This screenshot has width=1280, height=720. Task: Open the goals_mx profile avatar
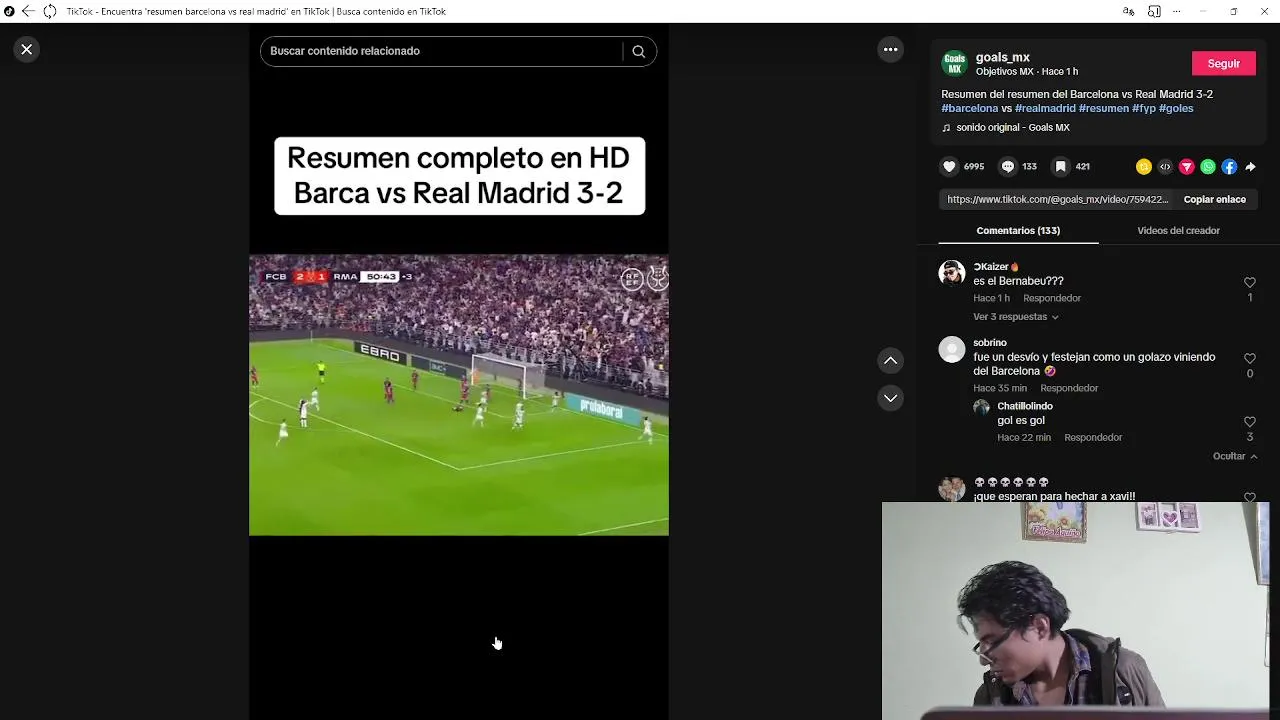pyautogui.click(x=954, y=63)
